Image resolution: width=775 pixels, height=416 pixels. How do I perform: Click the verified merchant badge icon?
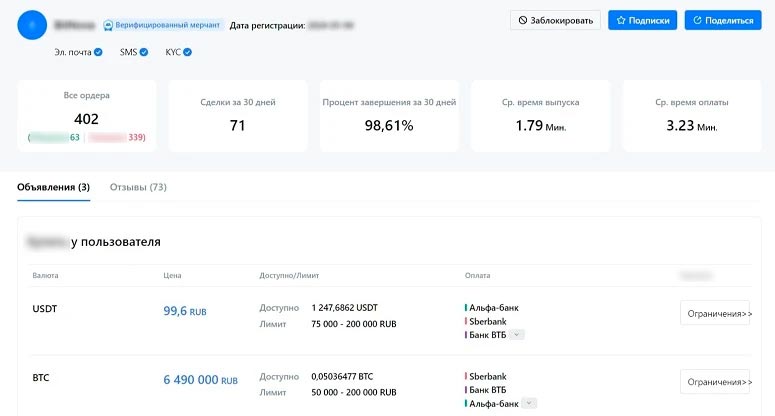click(110, 24)
